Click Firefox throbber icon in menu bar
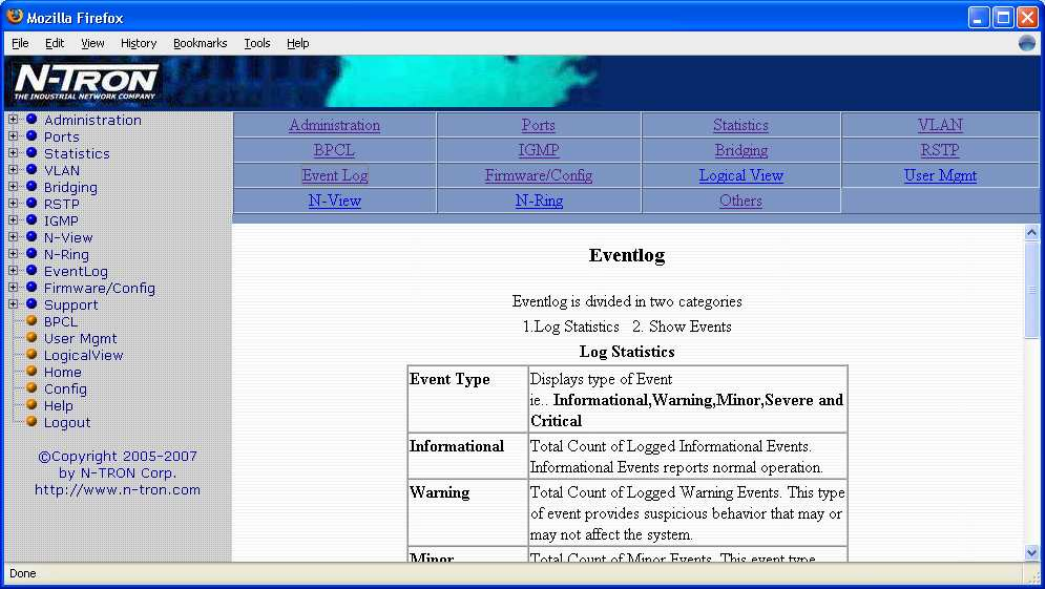Screen dimensions: 1045x589 click(x=1027, y=43)
